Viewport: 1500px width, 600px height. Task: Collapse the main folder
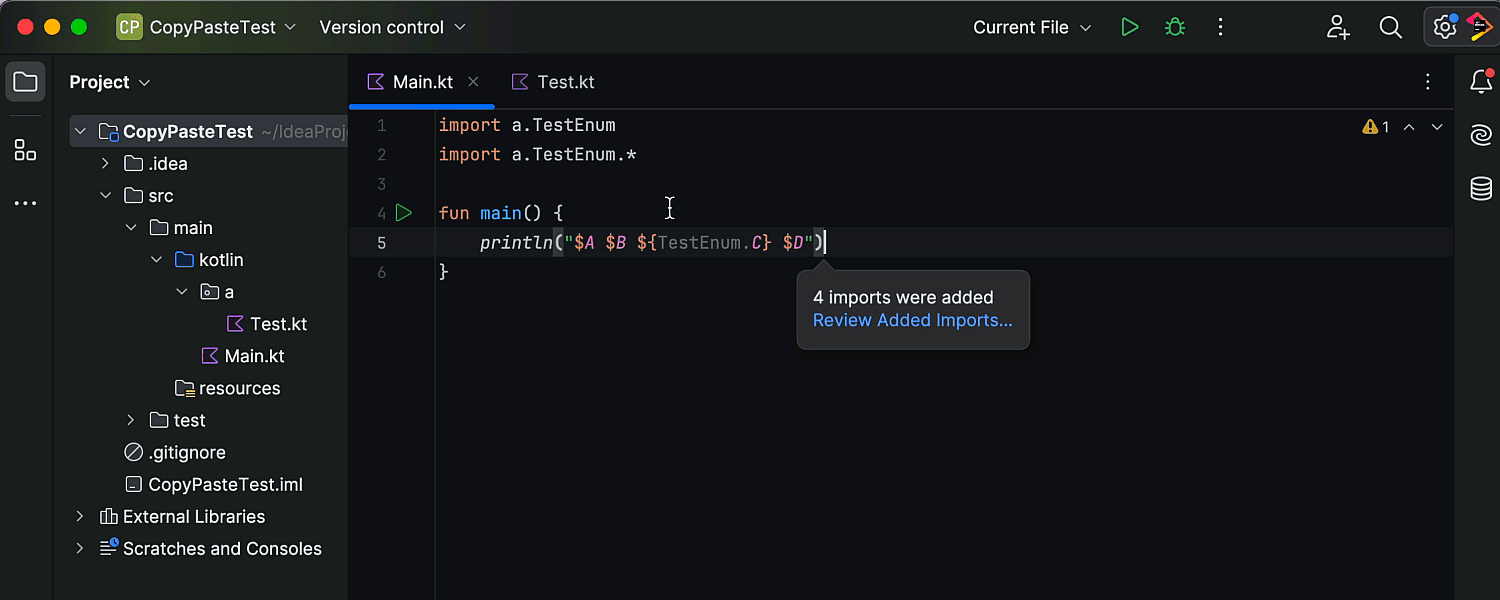click(x=131, y=228)
